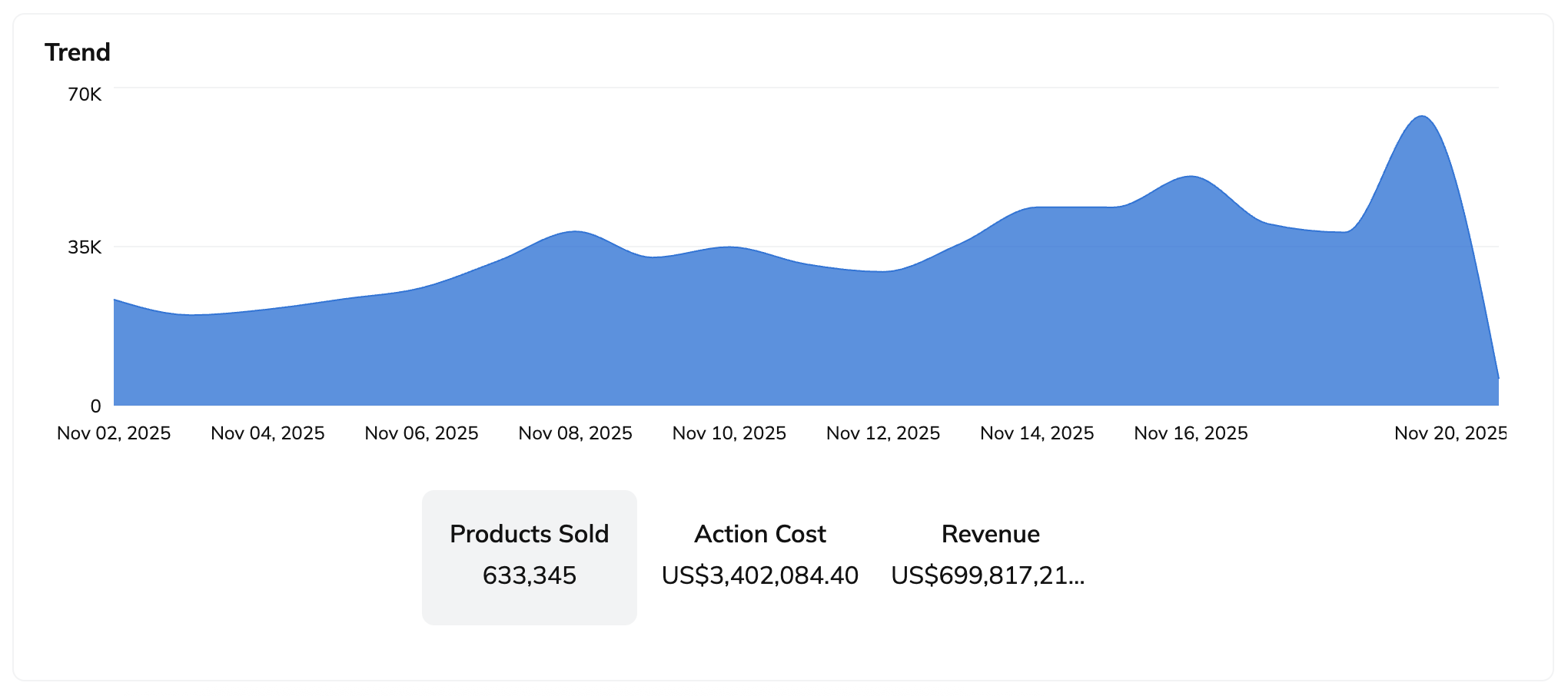1568x696 pixels.
Task: Pick the Nov 08, 2025 axis label
Action: [x=575, y=433]
